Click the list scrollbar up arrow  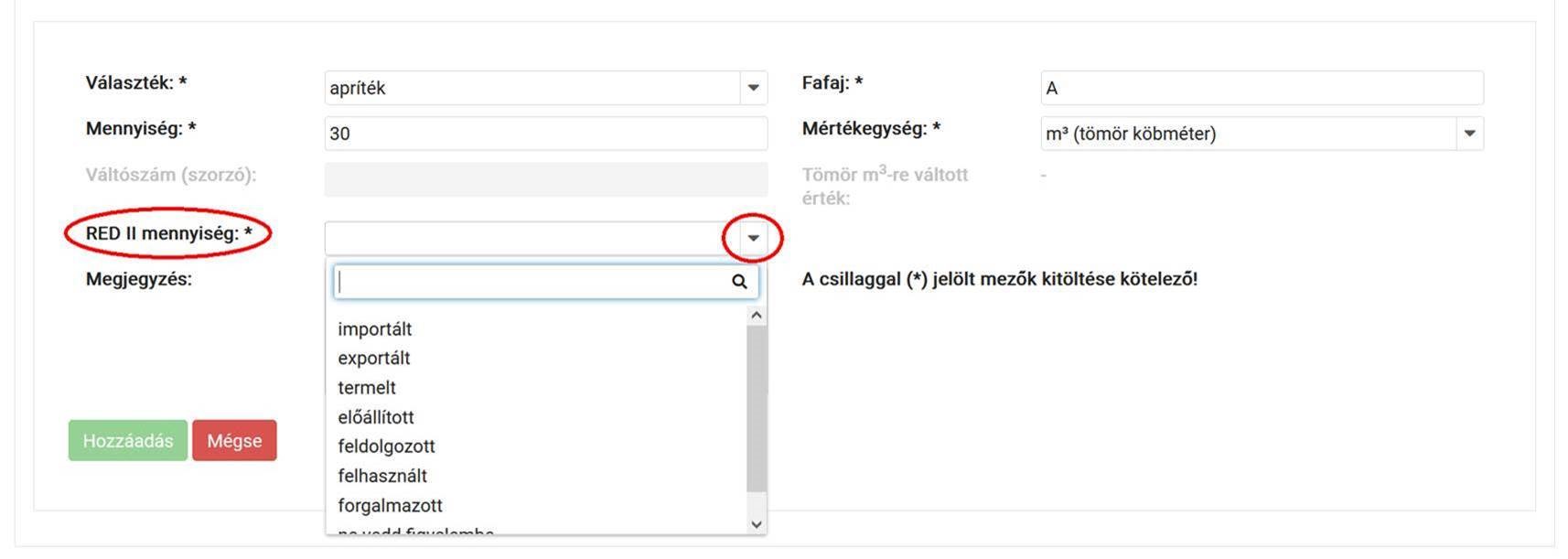[x=757, y=316]
